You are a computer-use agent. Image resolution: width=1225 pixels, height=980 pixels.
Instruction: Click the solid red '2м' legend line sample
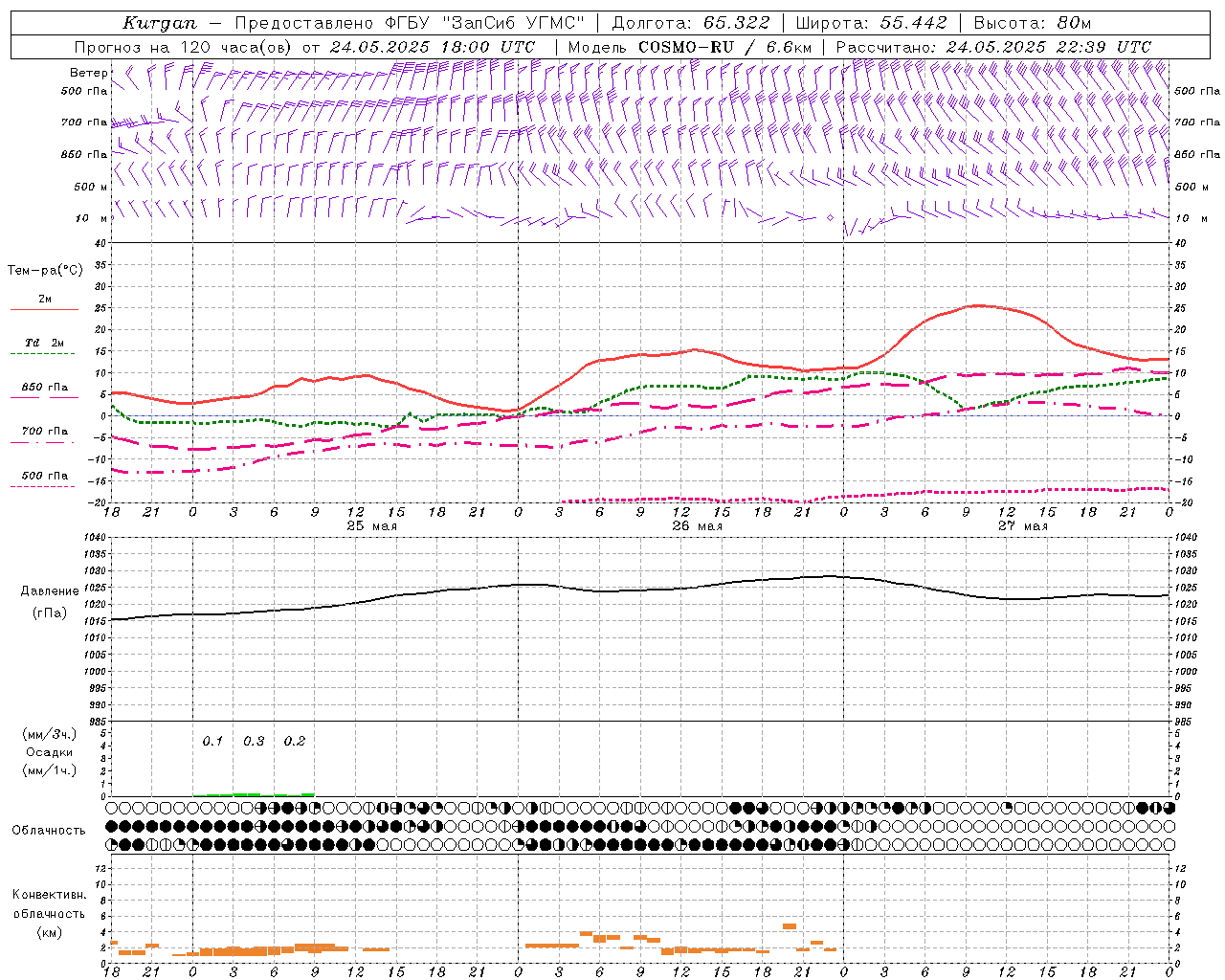(x=44, y=310)
